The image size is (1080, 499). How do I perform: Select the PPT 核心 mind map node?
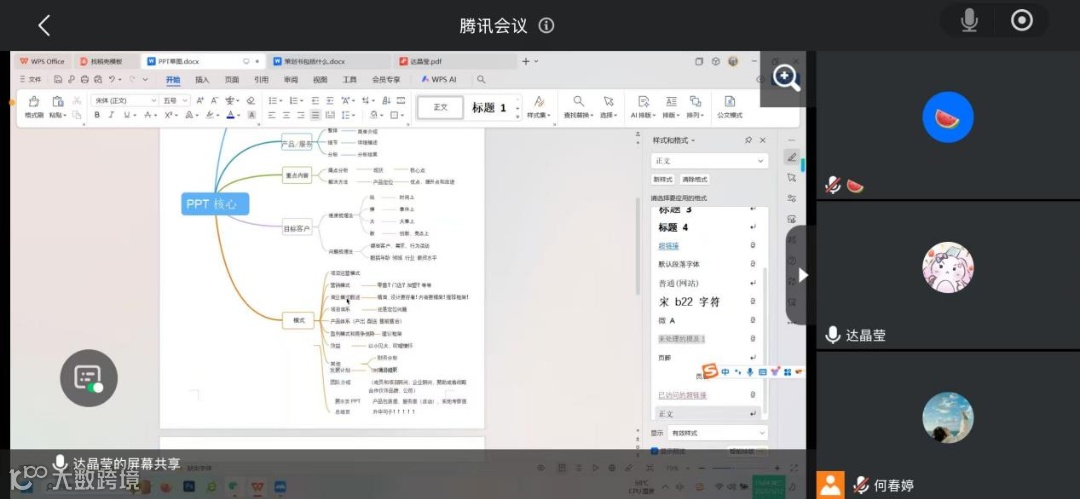point(215,204)
